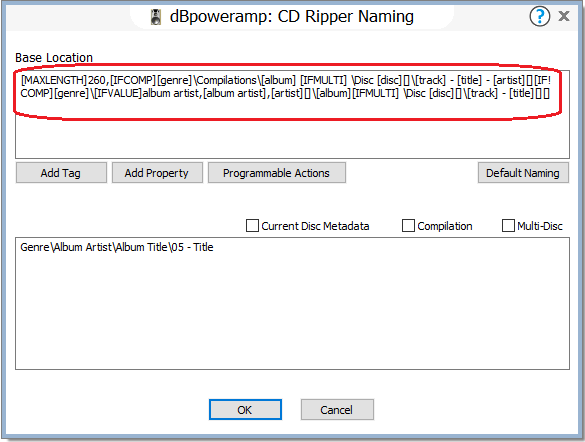Viewport: 585px width, 442px height.
Task: Confirm with the OK button
Action: (245, 410)
